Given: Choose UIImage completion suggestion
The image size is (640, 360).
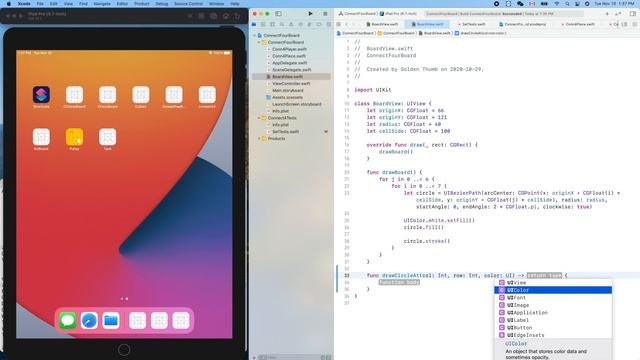Looking at the screenshot, I should pos(553,305).
